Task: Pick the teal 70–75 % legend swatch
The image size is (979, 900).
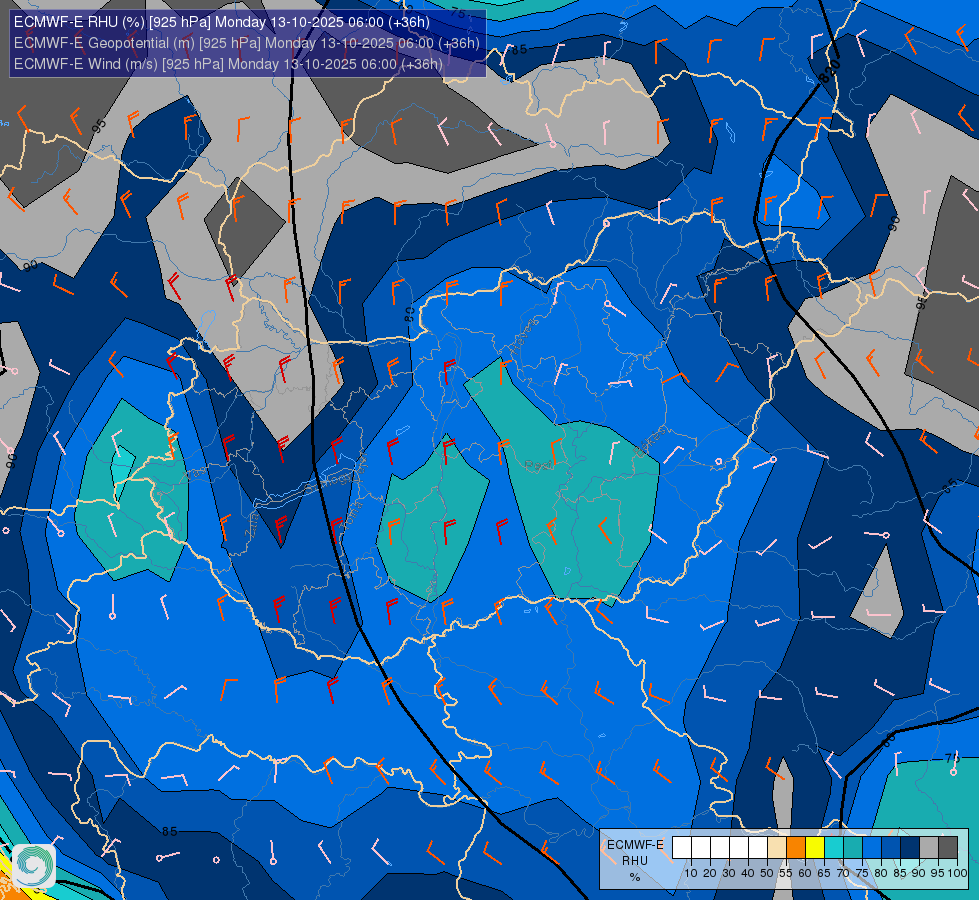Action: pos(853,847)
